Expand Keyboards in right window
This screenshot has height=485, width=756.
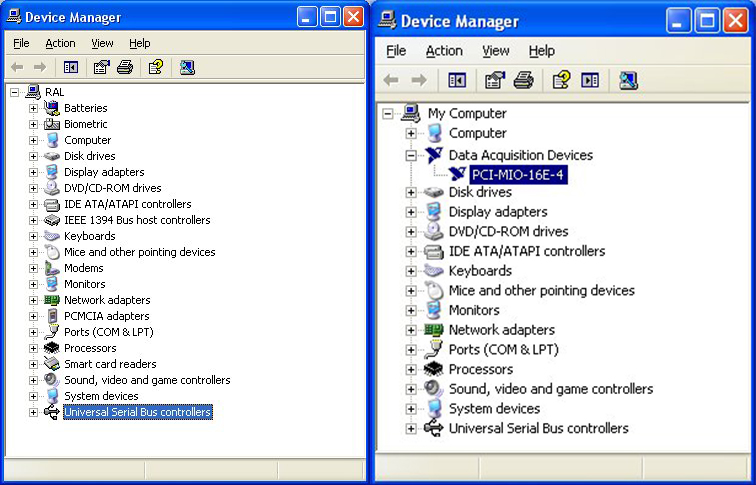(x=411, y=271)
